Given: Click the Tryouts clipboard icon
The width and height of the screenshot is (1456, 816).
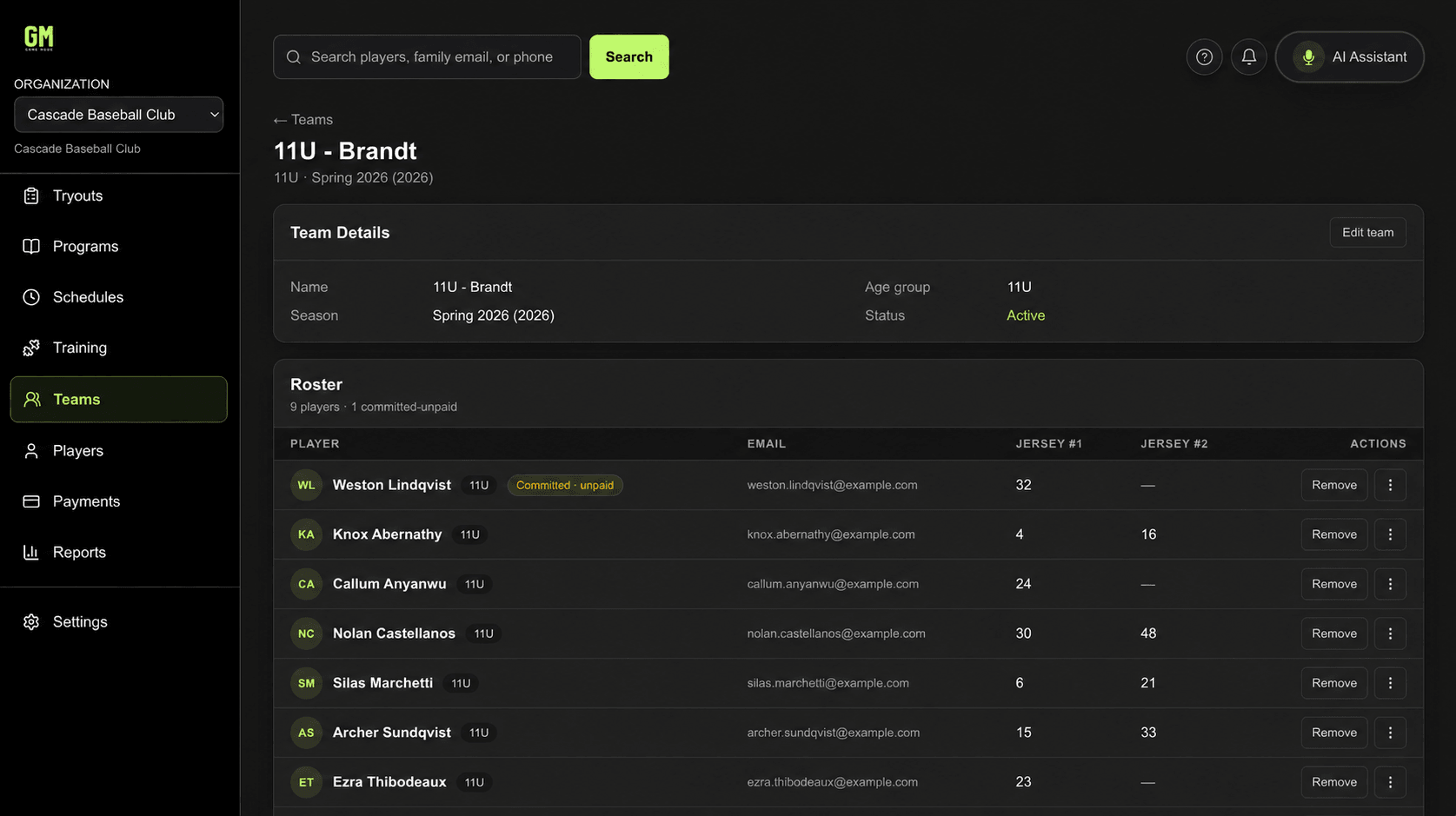Looking at the screenshot, I should pyautogui.click(x=31, y=196).
